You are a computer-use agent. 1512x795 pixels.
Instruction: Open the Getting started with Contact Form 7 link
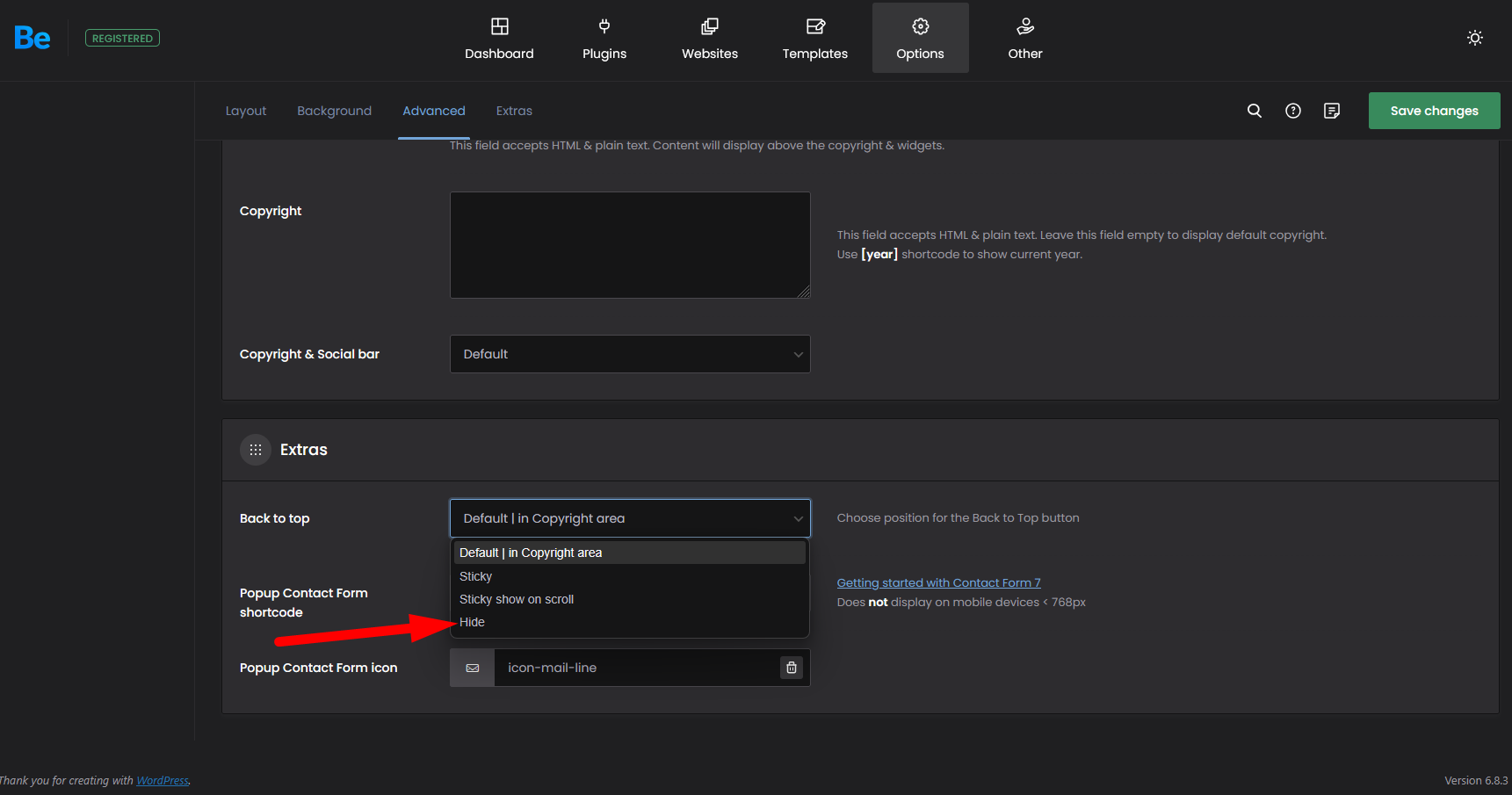tap(938, 582)
